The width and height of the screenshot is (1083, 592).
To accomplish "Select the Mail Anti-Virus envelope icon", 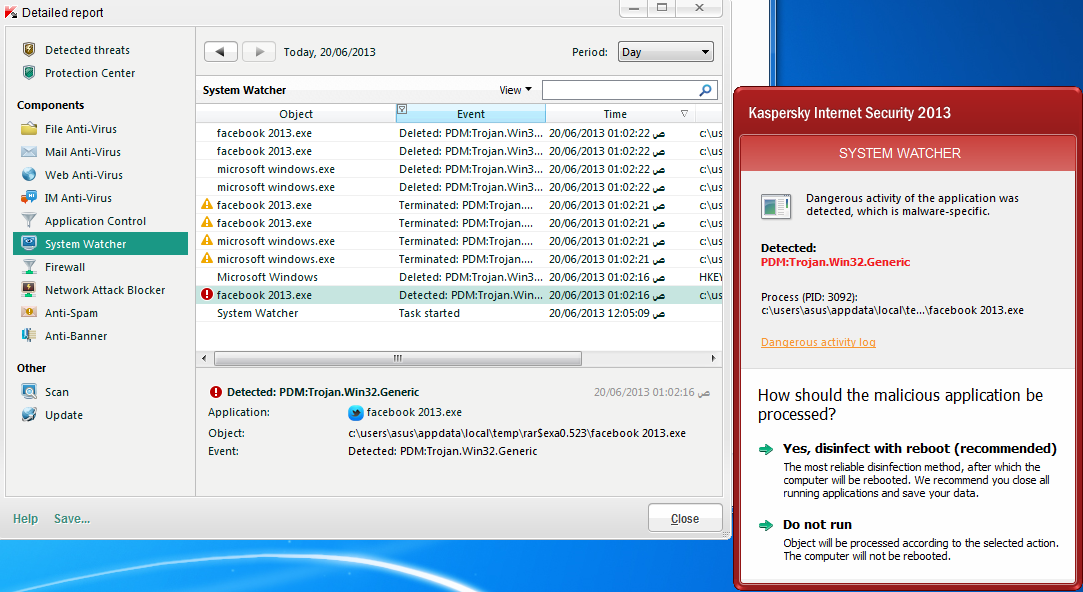I will pos(29,151).
